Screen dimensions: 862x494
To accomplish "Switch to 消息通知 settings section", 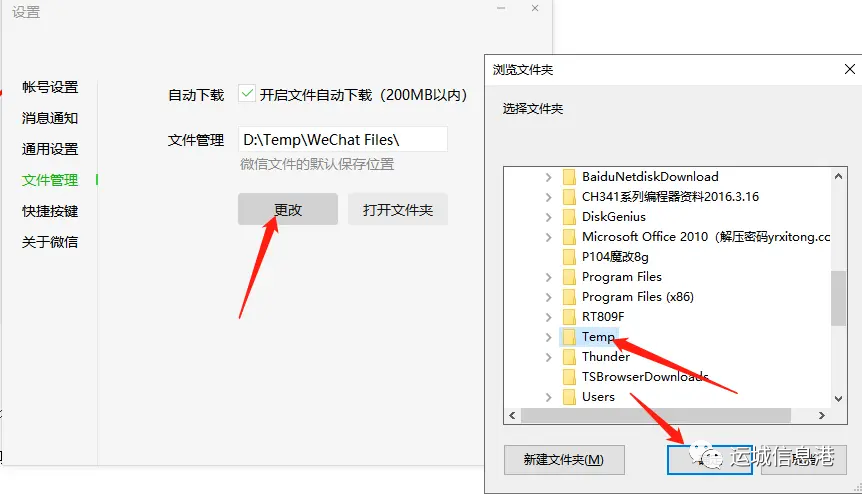I will [x=50, y=118].
